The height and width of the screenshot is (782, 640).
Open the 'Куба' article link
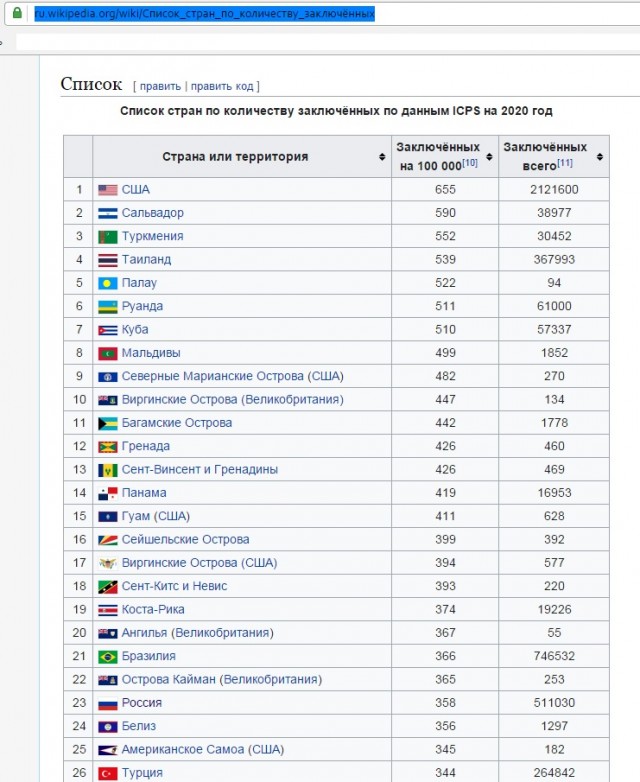(x=135, y=330)
